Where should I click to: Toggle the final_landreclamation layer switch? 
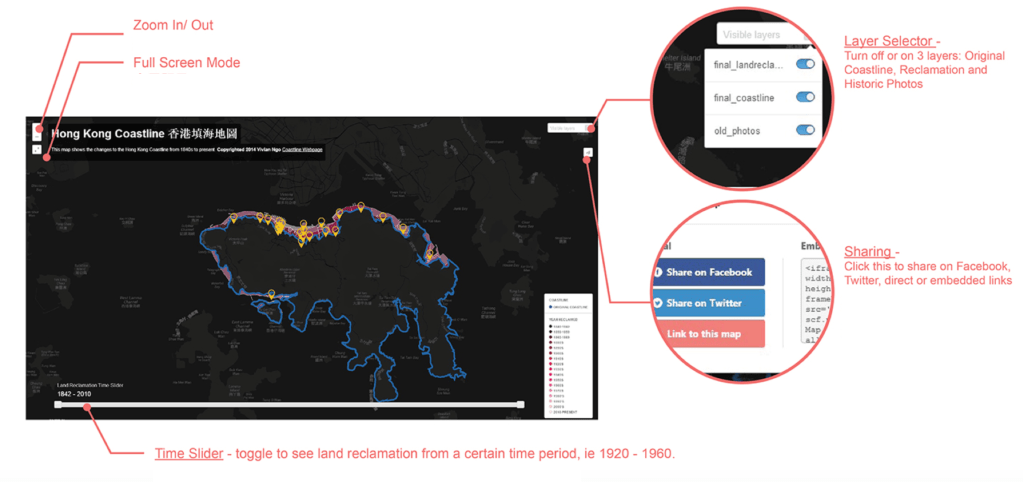pyautogui.click(x=805, y=65)
